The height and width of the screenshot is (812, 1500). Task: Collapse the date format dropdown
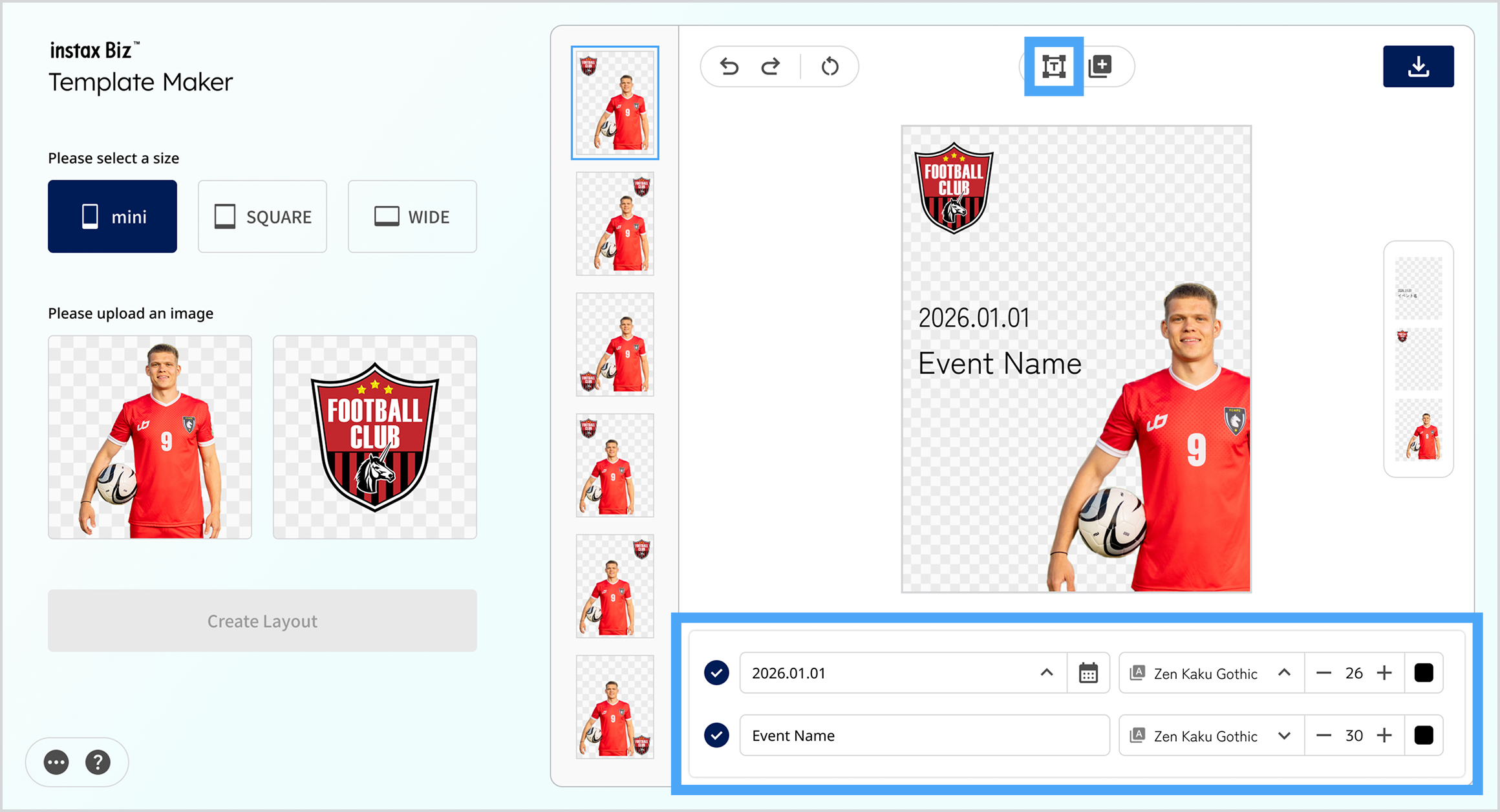(1047, 673)
